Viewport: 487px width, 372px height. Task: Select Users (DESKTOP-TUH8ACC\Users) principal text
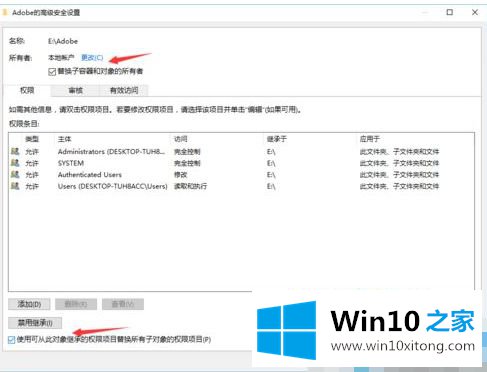[112, 186]
